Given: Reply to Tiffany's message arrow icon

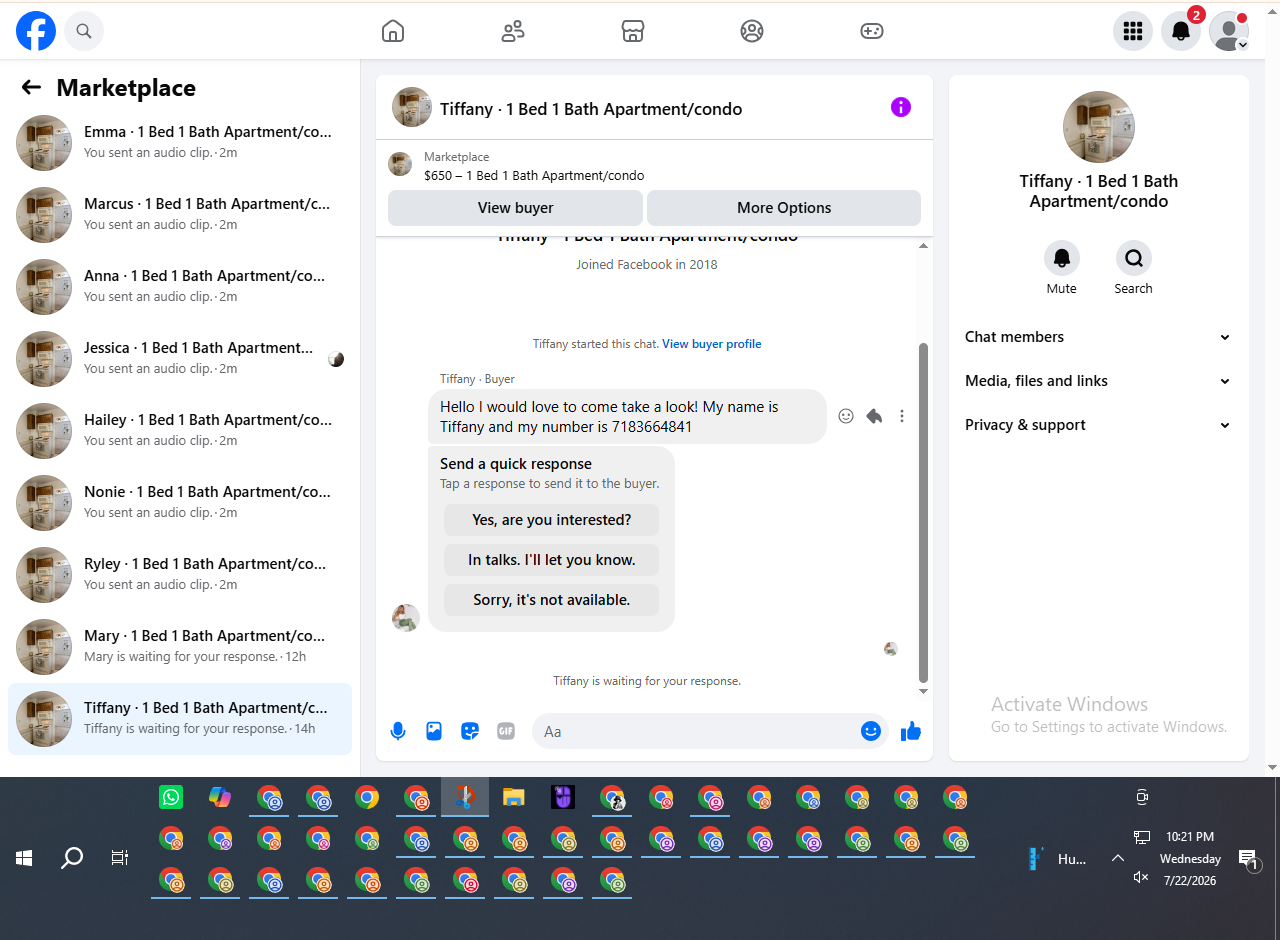Looking at the screenshot, I should [874, 416].
